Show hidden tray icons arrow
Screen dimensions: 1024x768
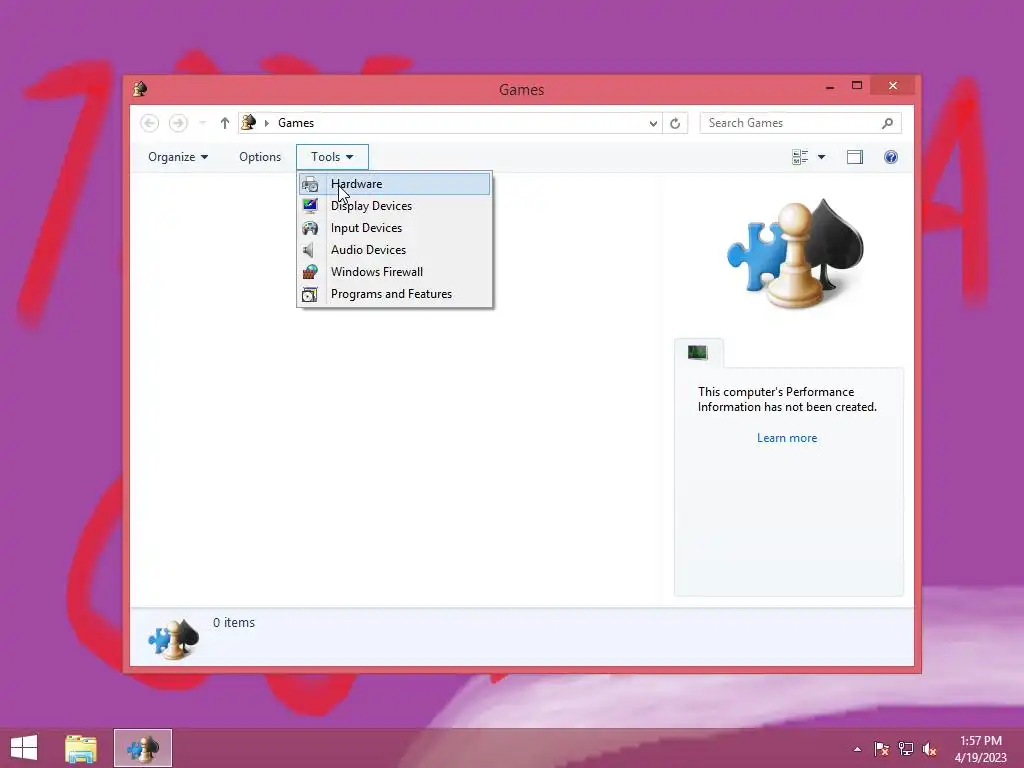tap(857, 749)
